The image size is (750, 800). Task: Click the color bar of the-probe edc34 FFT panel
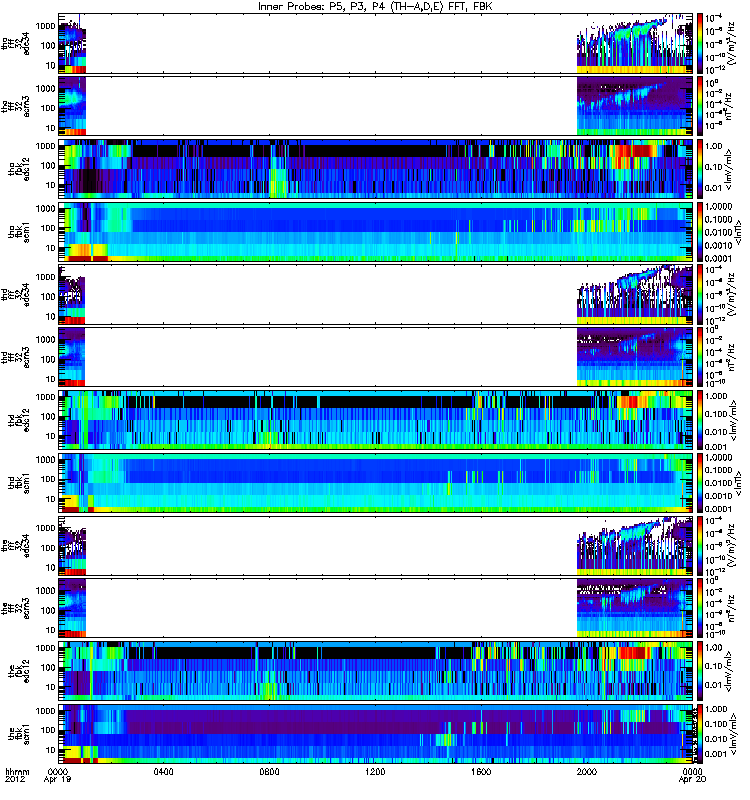699,546
